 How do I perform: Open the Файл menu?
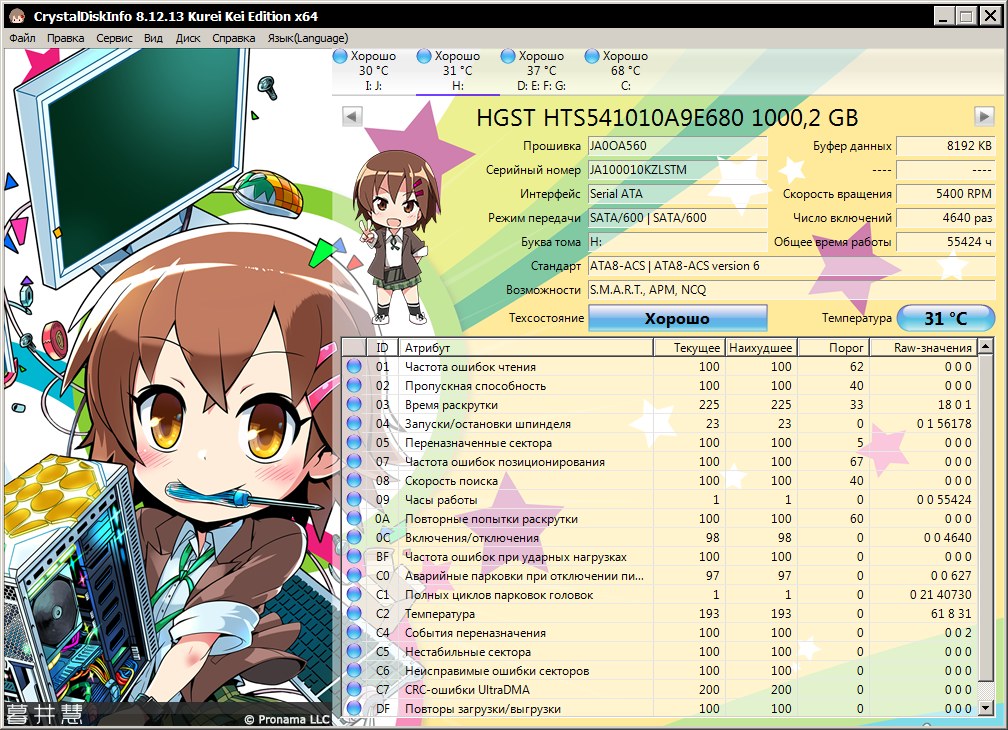click(x=22, y=38)
